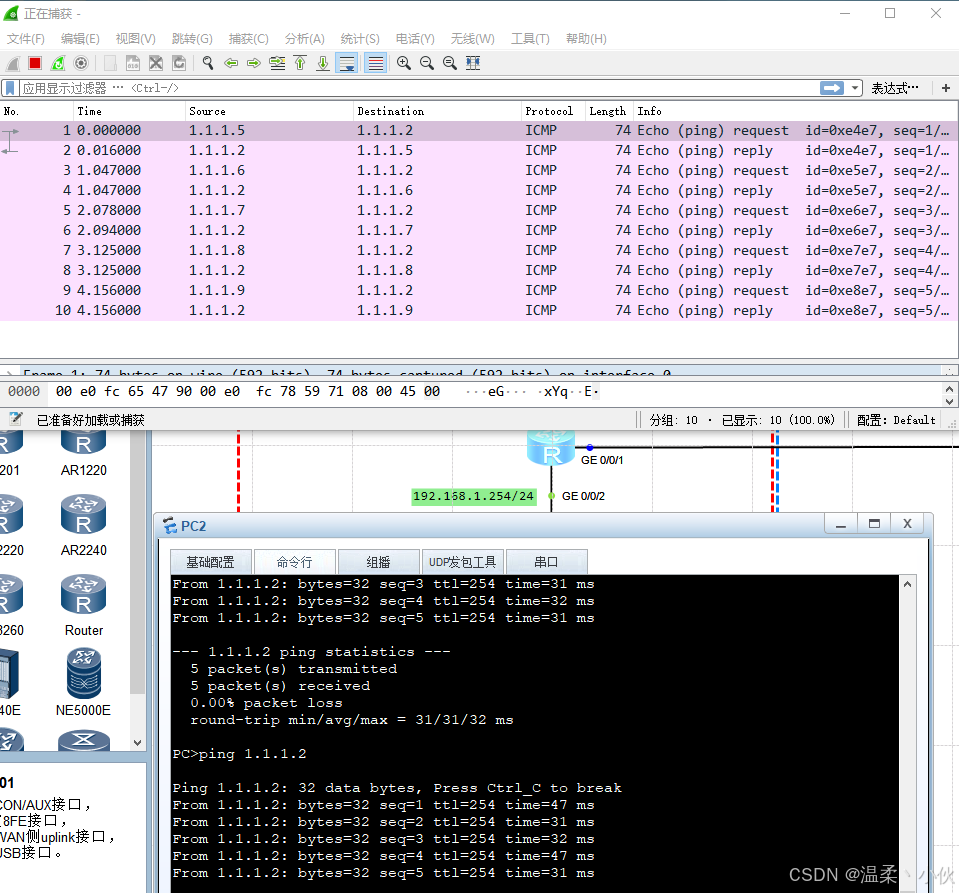This screenshot has width=959, height=893.
Task: Toggle auto-scroll during live capture
Action: click(347, 63)
